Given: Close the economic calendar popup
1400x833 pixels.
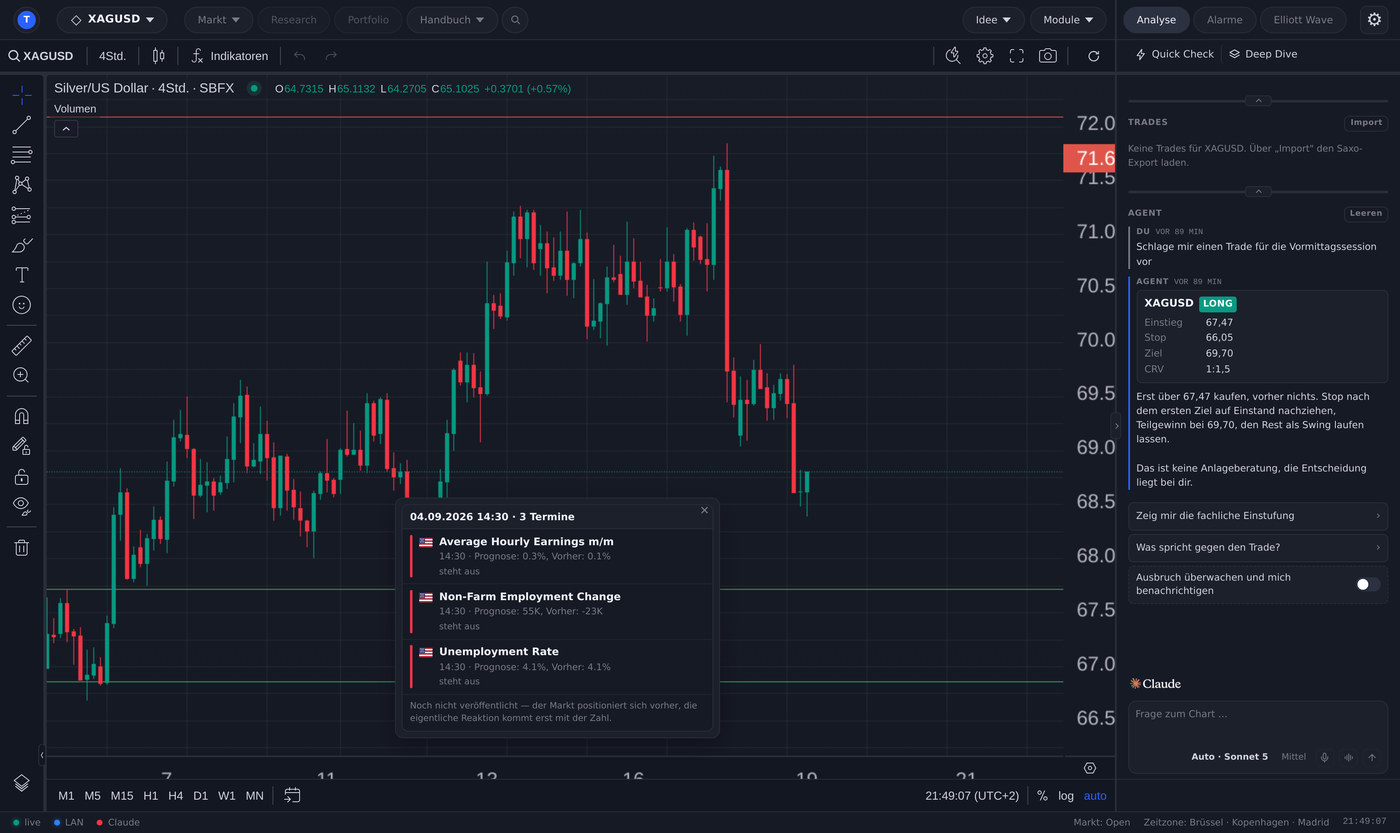Looking at the screenshot, I should (x=704, y=510).
